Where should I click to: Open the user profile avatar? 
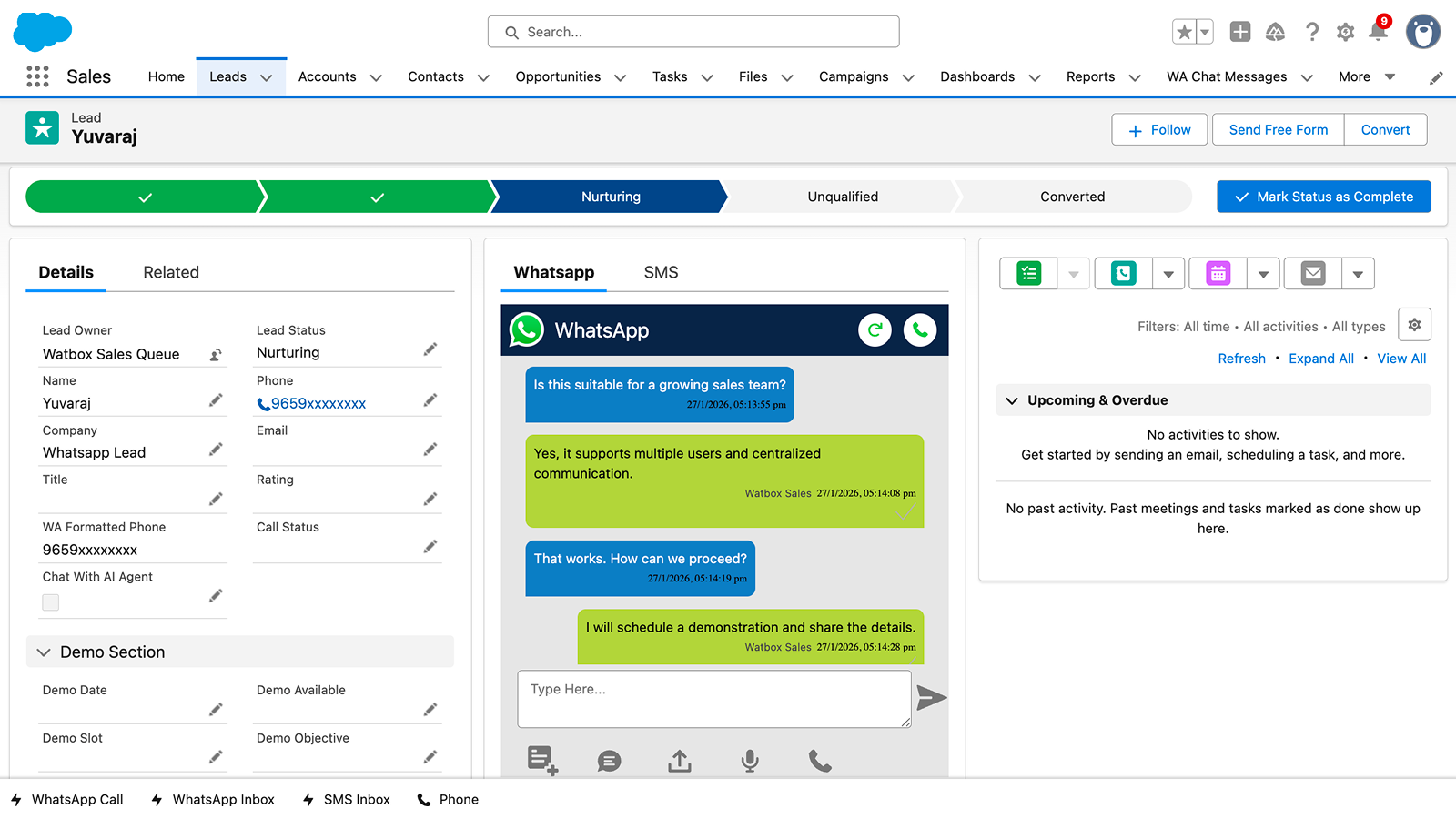[1423, 32]
